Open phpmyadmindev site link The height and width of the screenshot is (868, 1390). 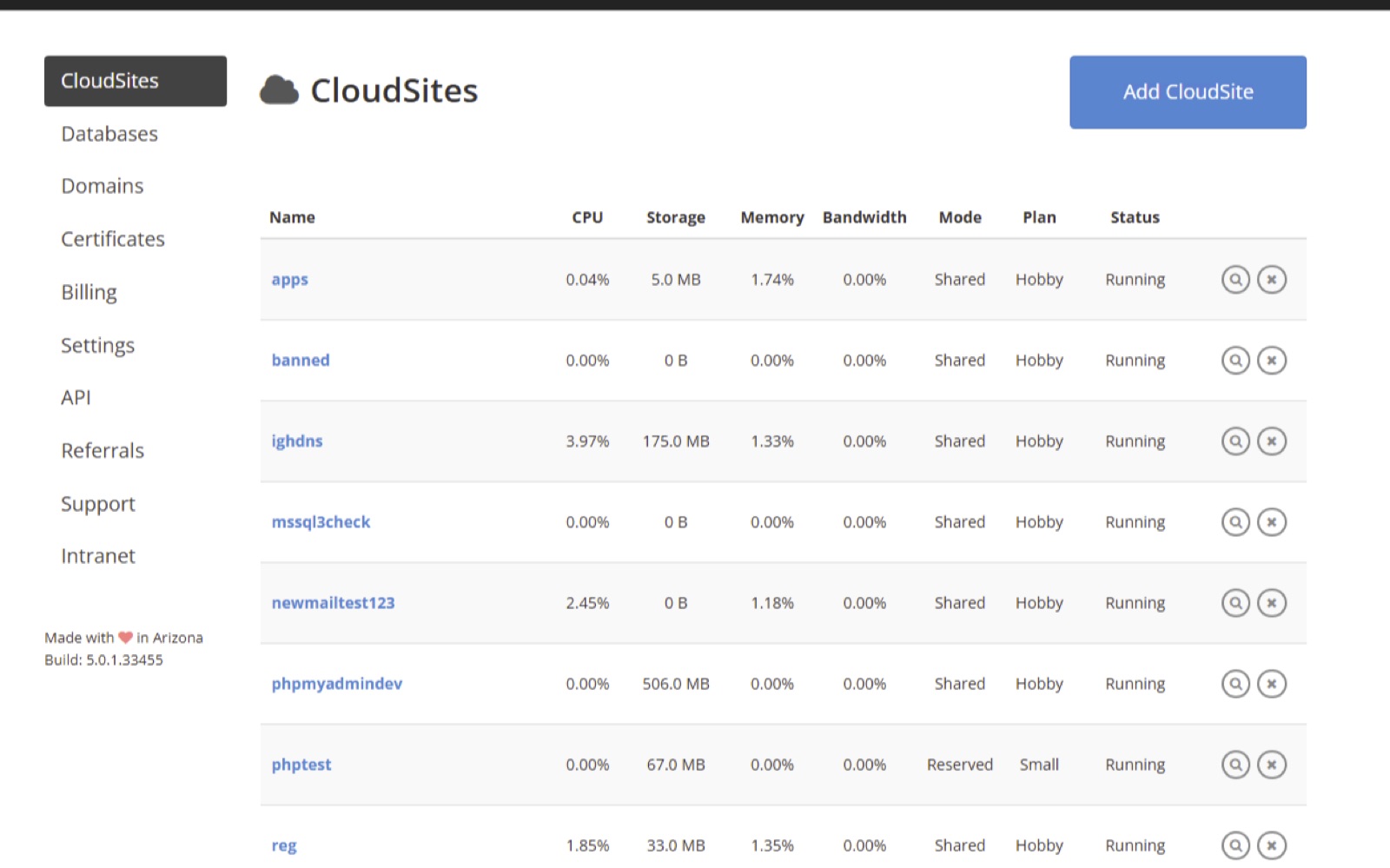[337, 684]
